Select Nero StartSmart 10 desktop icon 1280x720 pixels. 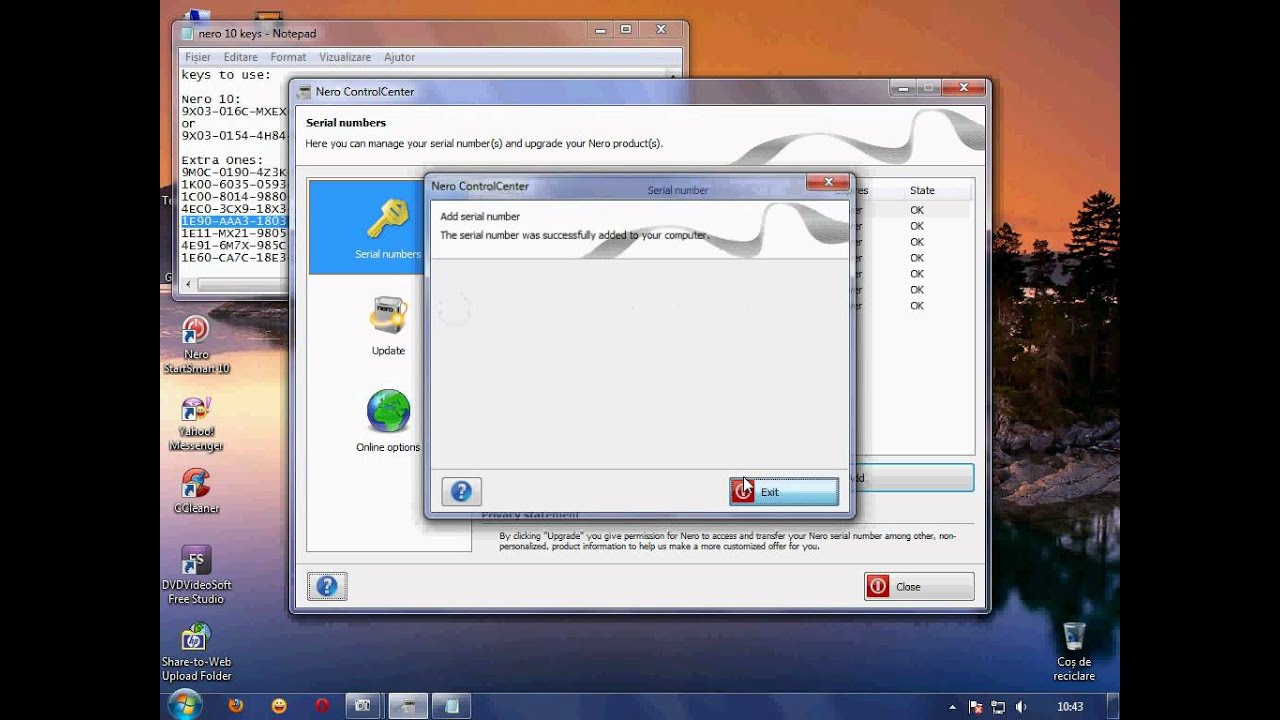coord(196,345)
